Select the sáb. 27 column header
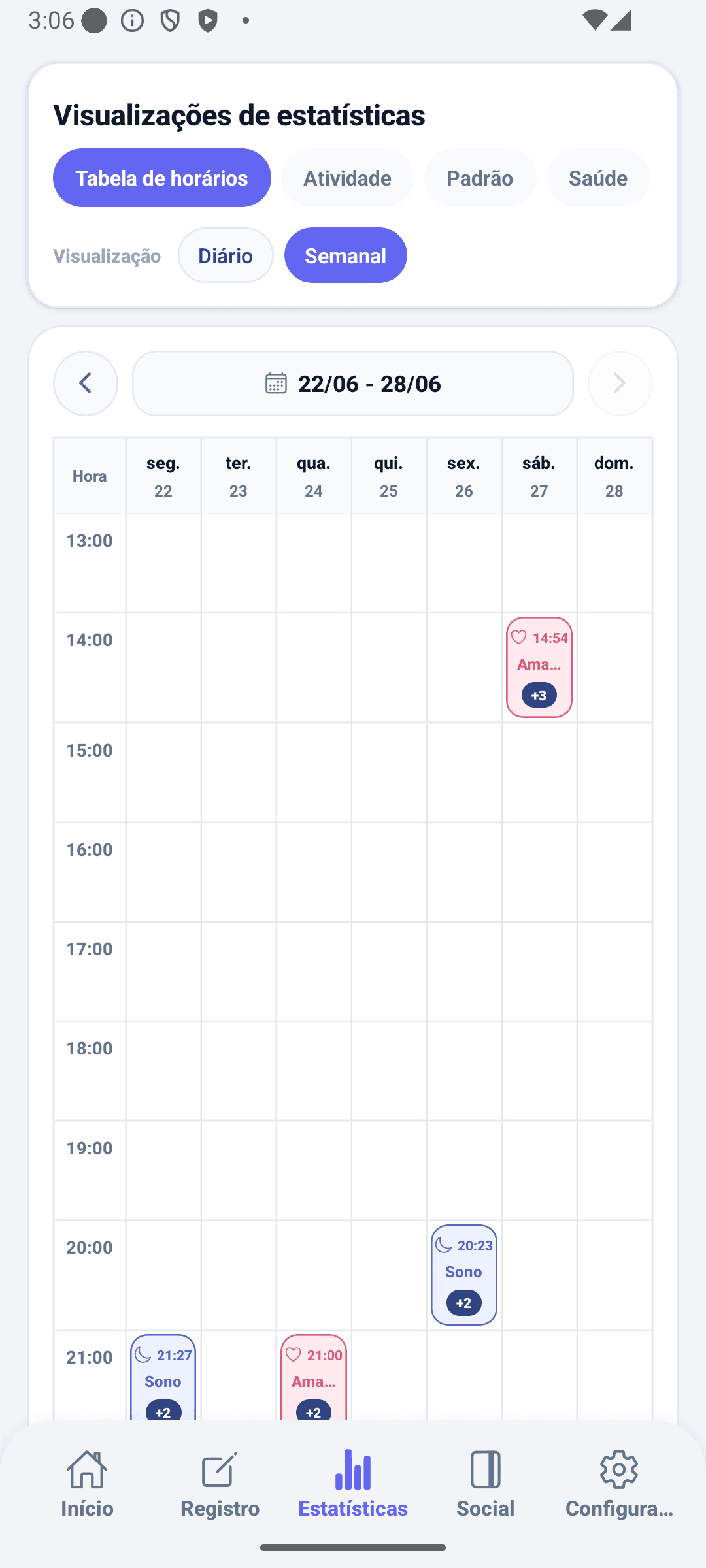 pyautogui.click(x=539, y=476)
